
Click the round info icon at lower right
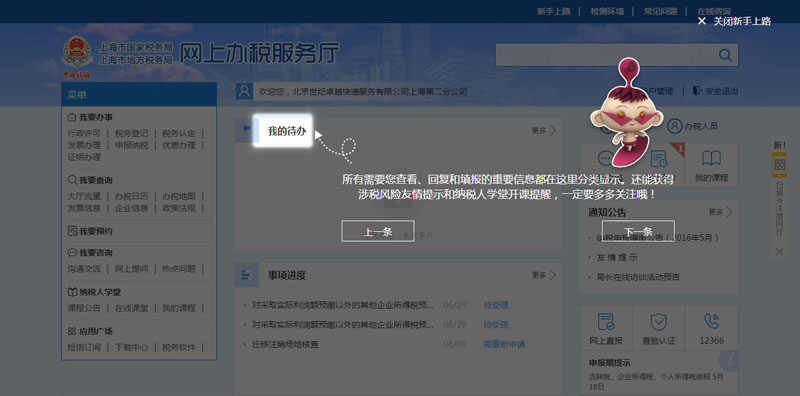point(729,360)
